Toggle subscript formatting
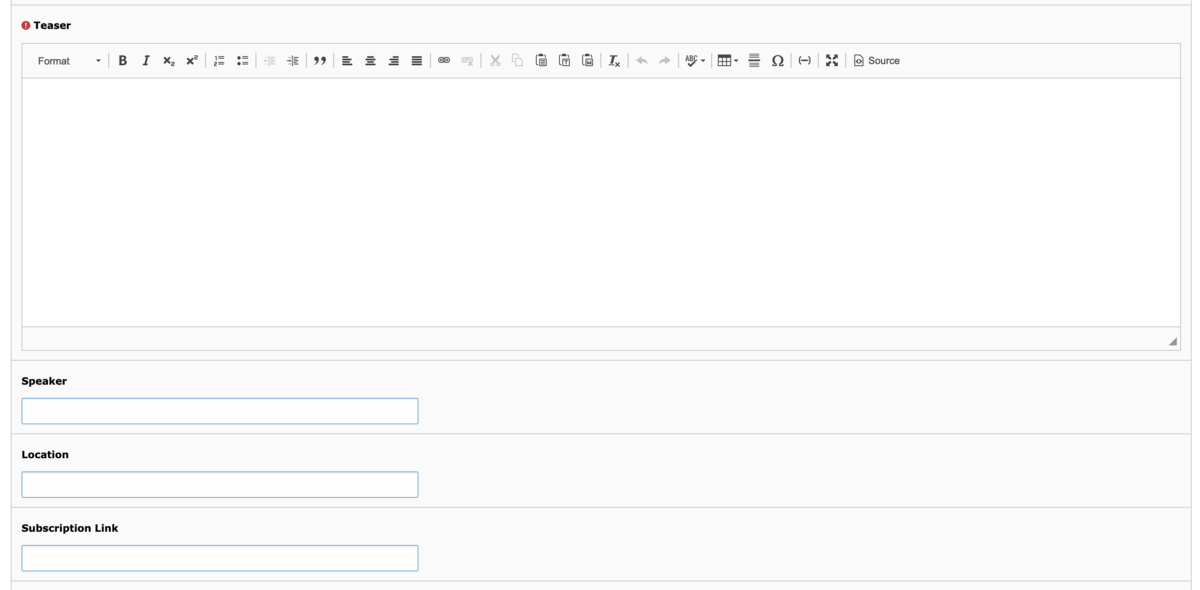Screen dimensions: 1200x590 pos(169,61)
